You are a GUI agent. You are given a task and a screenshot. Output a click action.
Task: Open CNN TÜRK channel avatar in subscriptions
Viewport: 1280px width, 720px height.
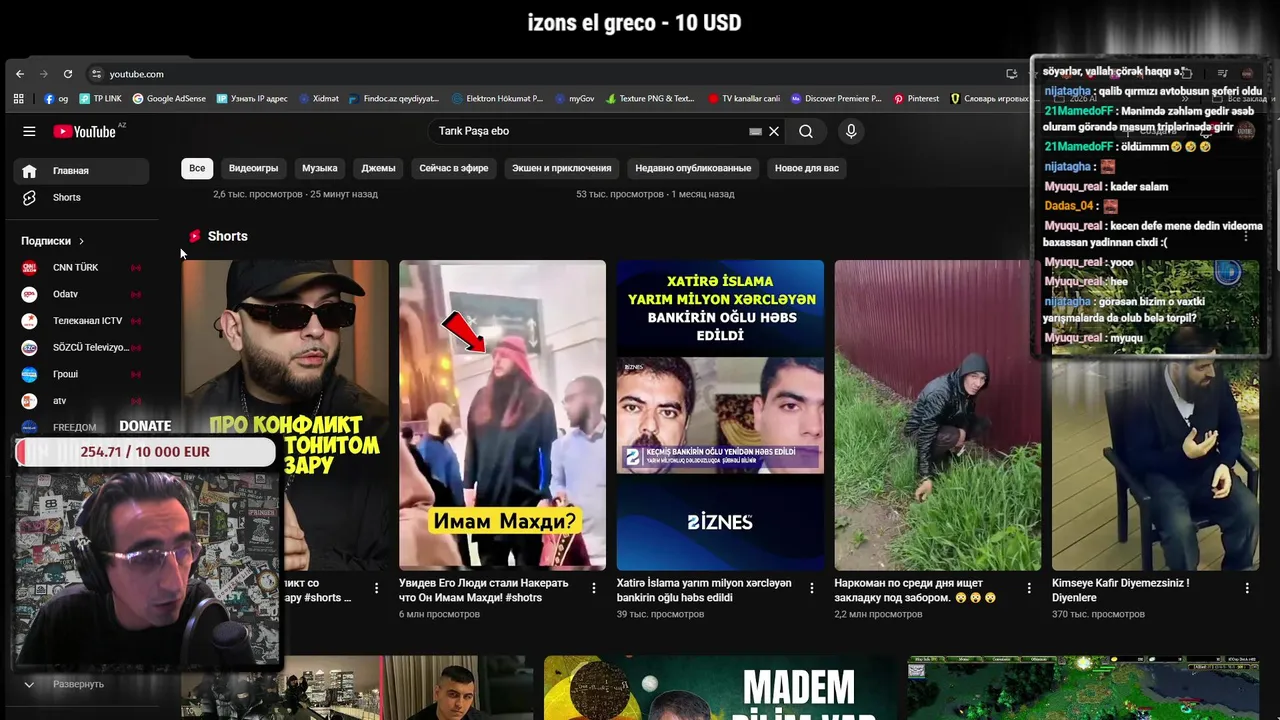click(30, 267)
